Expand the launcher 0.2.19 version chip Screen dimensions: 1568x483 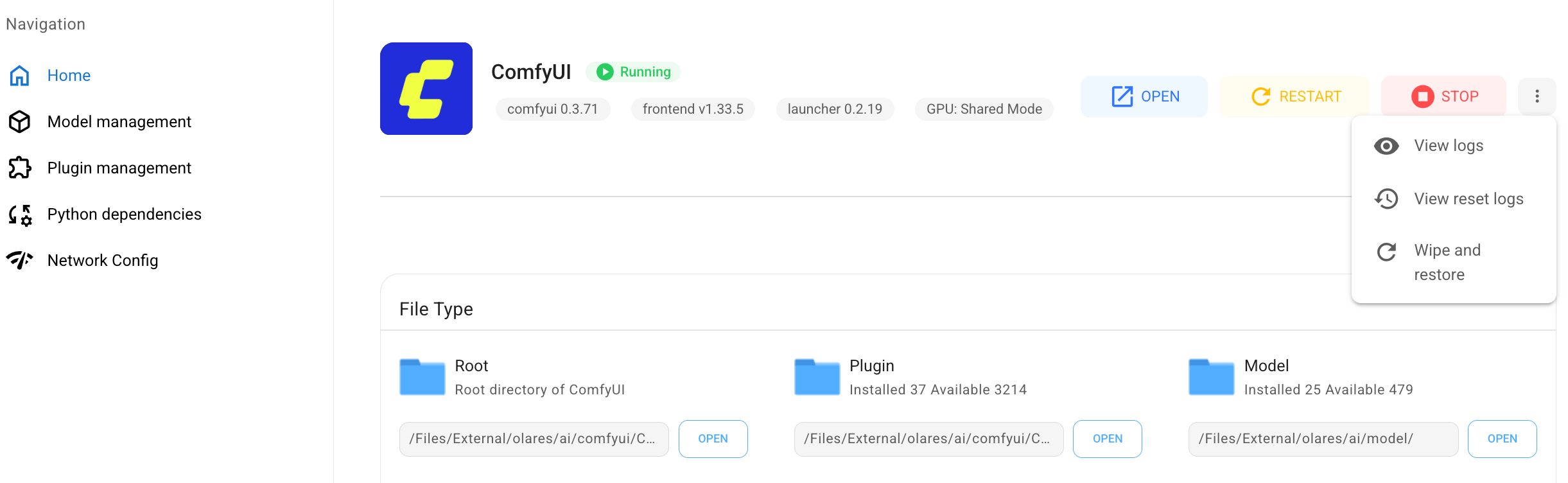click(x=835, y=109)
